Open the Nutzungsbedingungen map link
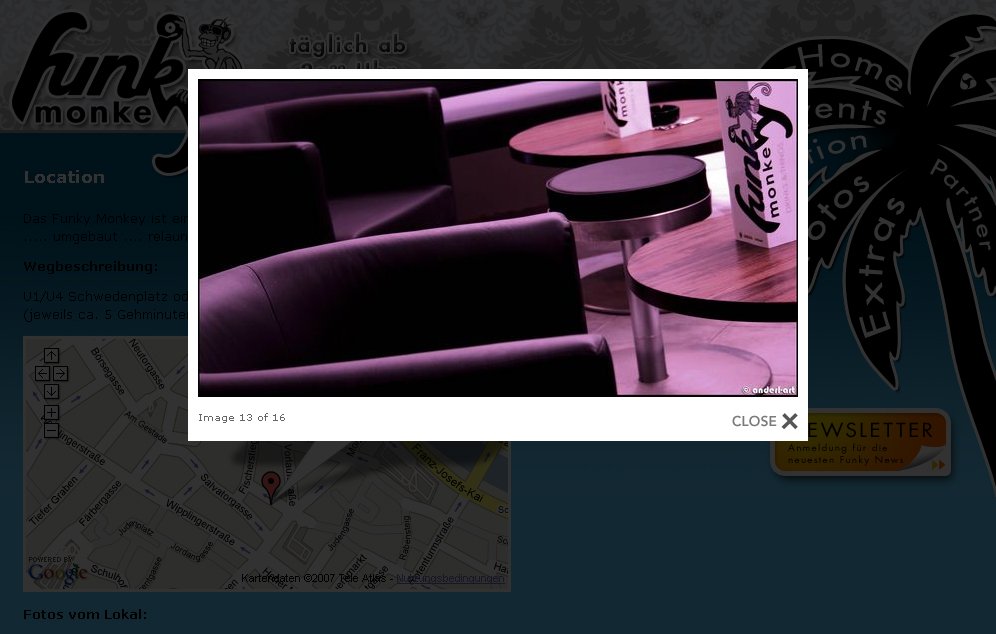 [x=450, y=579]
